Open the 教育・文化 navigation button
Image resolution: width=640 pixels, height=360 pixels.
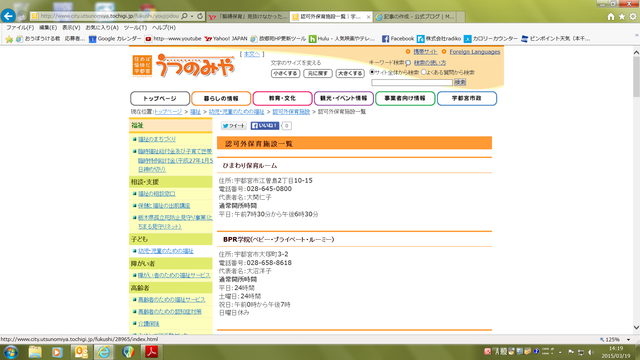tap(282, 98)
